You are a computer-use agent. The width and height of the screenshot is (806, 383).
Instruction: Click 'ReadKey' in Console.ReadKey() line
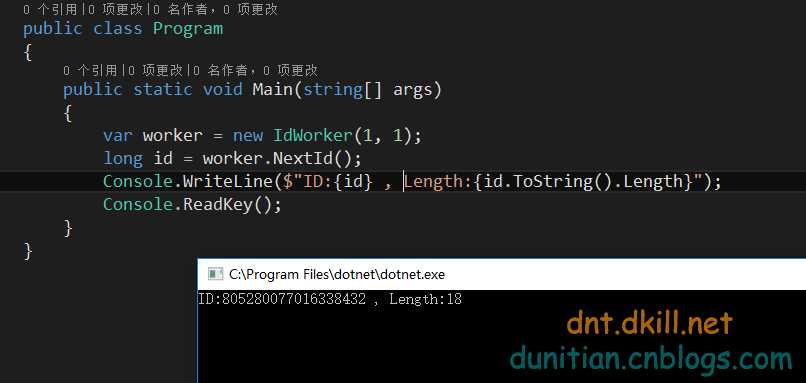click(218, 205)
